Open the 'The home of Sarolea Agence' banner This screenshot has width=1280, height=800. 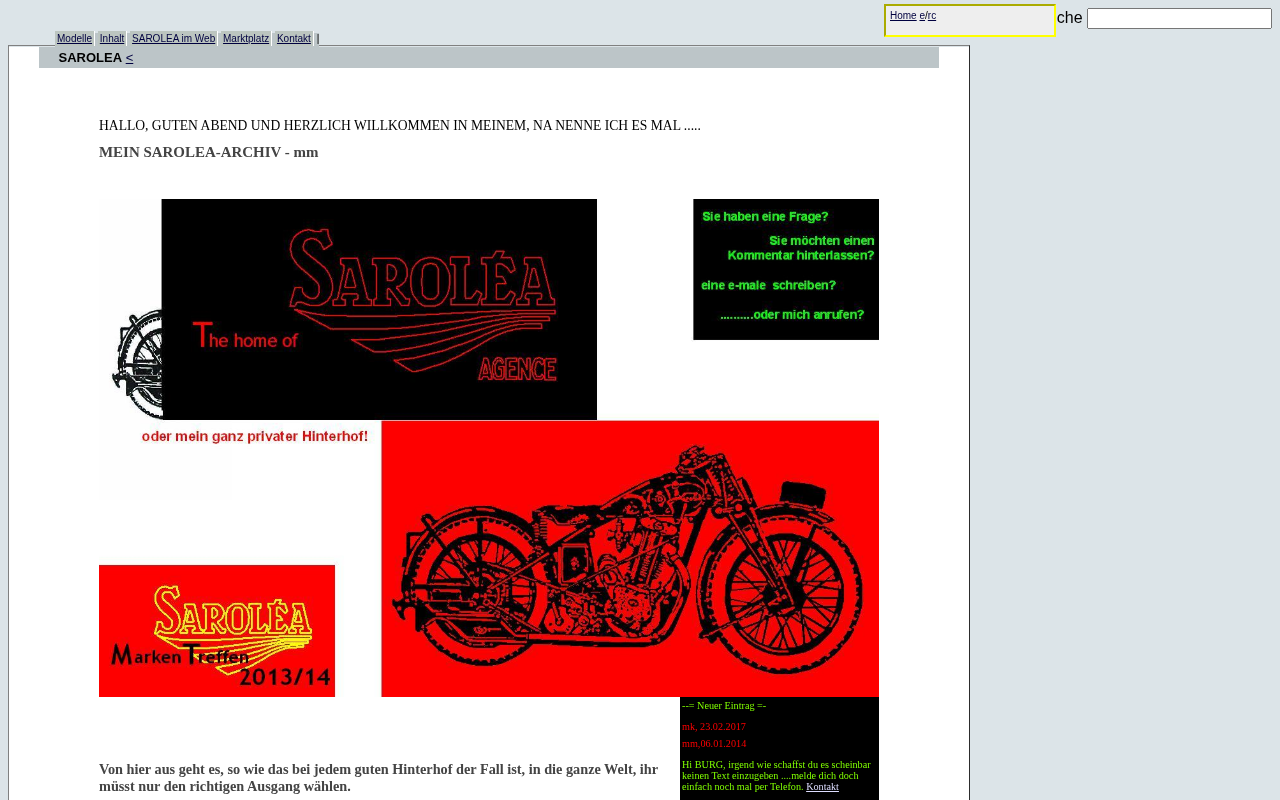(379, 309)
